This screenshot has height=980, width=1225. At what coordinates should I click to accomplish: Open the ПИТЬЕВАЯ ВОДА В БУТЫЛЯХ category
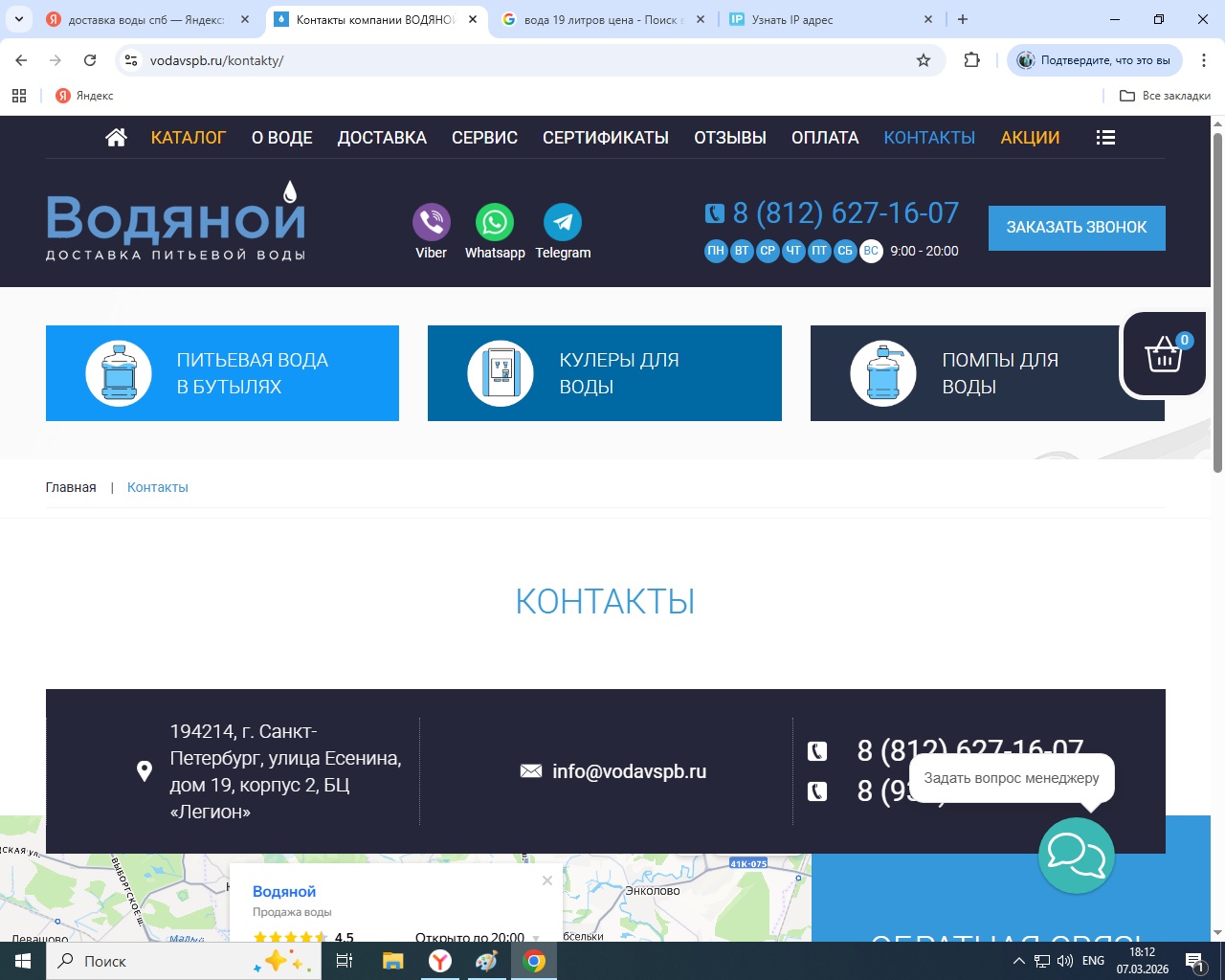coord(222,373)
